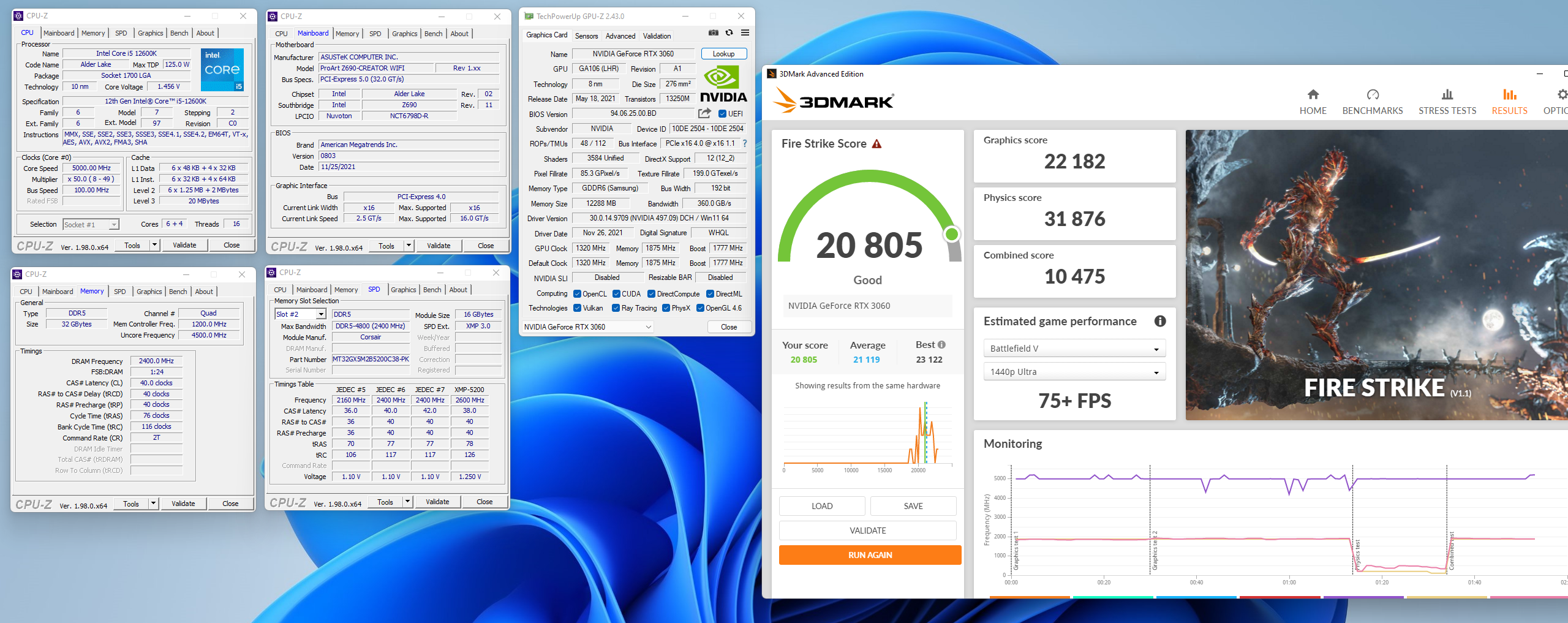Click the GPU-Z screenshot camera icon
This screenshot has height=623, width=1568.
(713, 33)
